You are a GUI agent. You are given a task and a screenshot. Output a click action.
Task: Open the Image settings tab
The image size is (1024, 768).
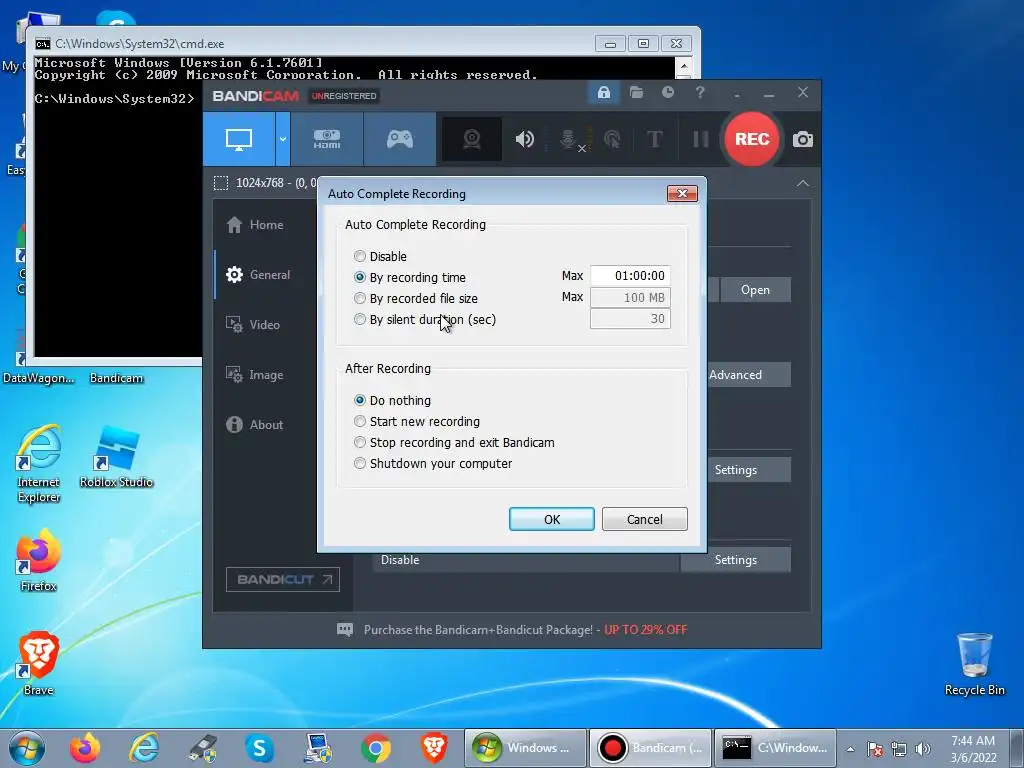click(x=254, y=375)
